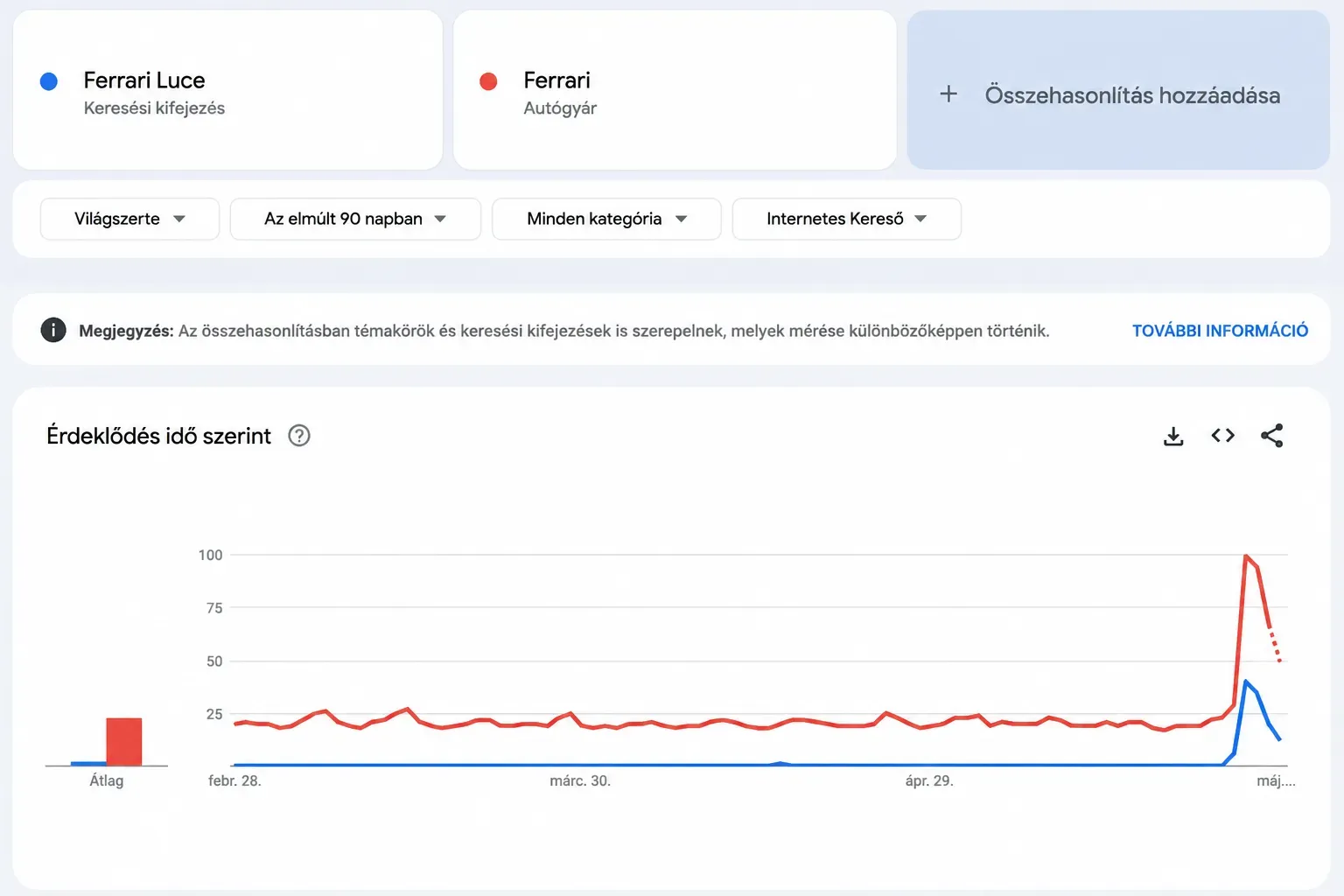Click the blue line's peak near May

point(1245,681)
